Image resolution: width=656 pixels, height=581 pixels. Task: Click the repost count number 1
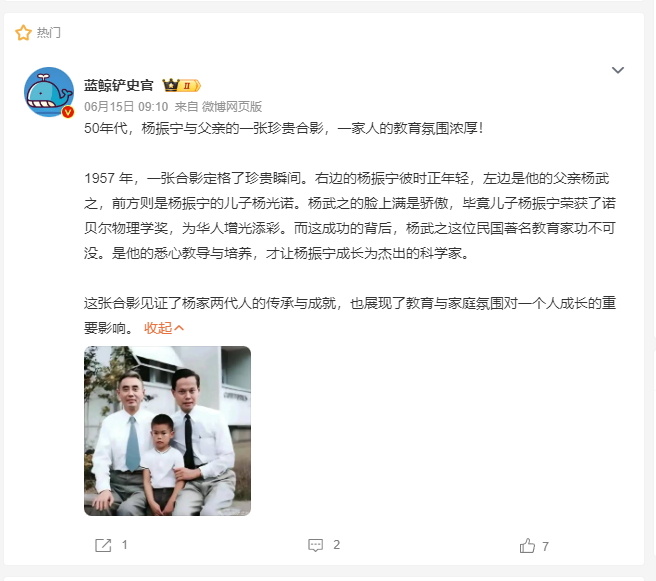click(x=124, y=545)
